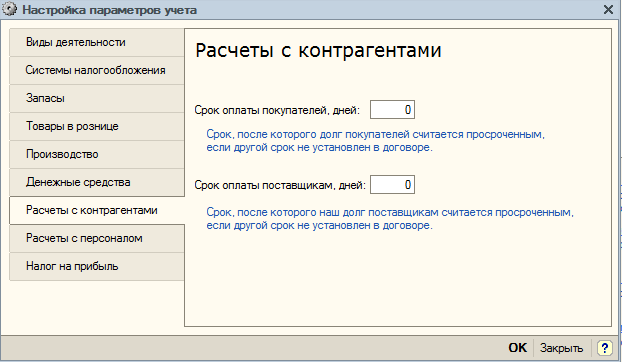This screenshot has width=622, height=362.
Task: Click the Срок оплаты покупателей days field
Action: (392, 110)
